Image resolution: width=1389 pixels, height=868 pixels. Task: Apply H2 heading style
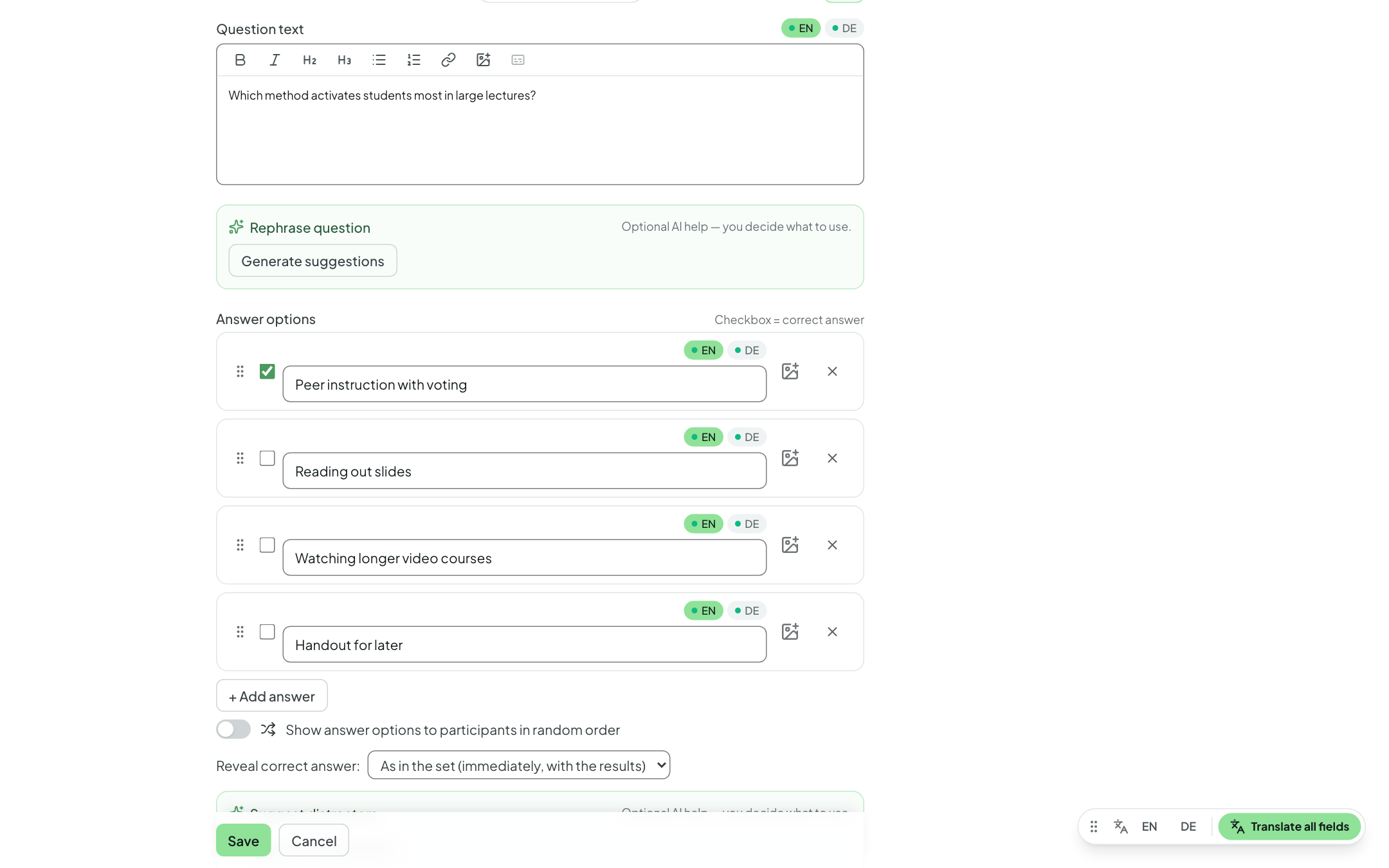[309, 60]
